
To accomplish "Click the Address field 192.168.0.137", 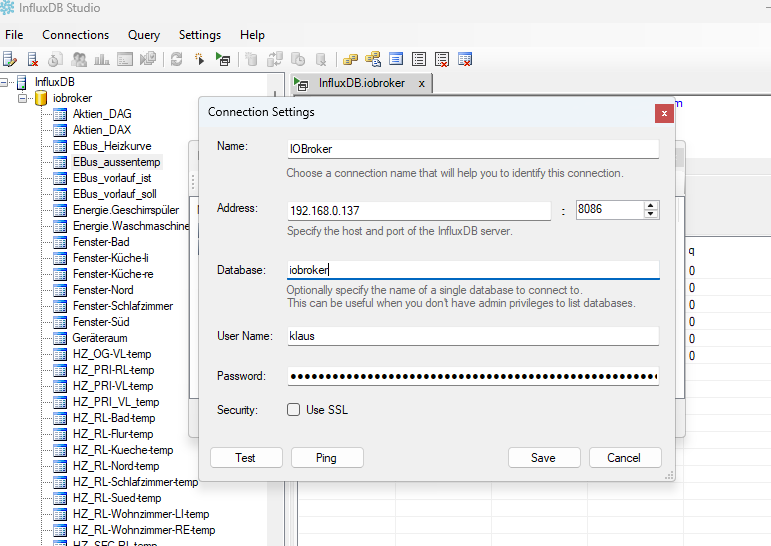I will tap(419, 211).
